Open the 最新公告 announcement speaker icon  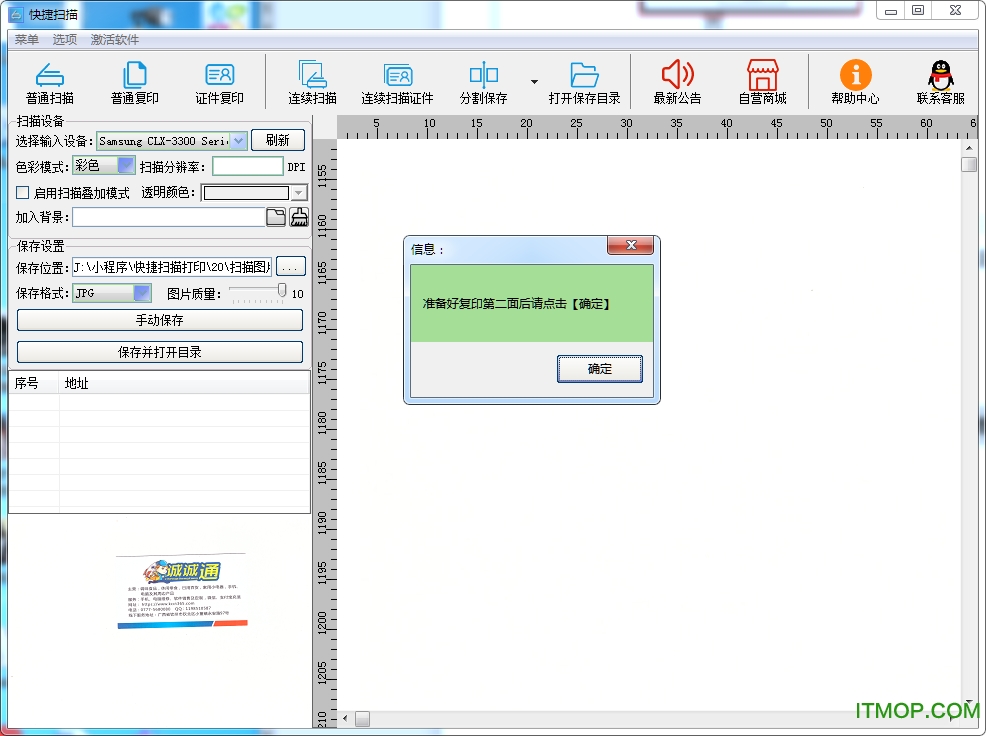pos(677,76)
